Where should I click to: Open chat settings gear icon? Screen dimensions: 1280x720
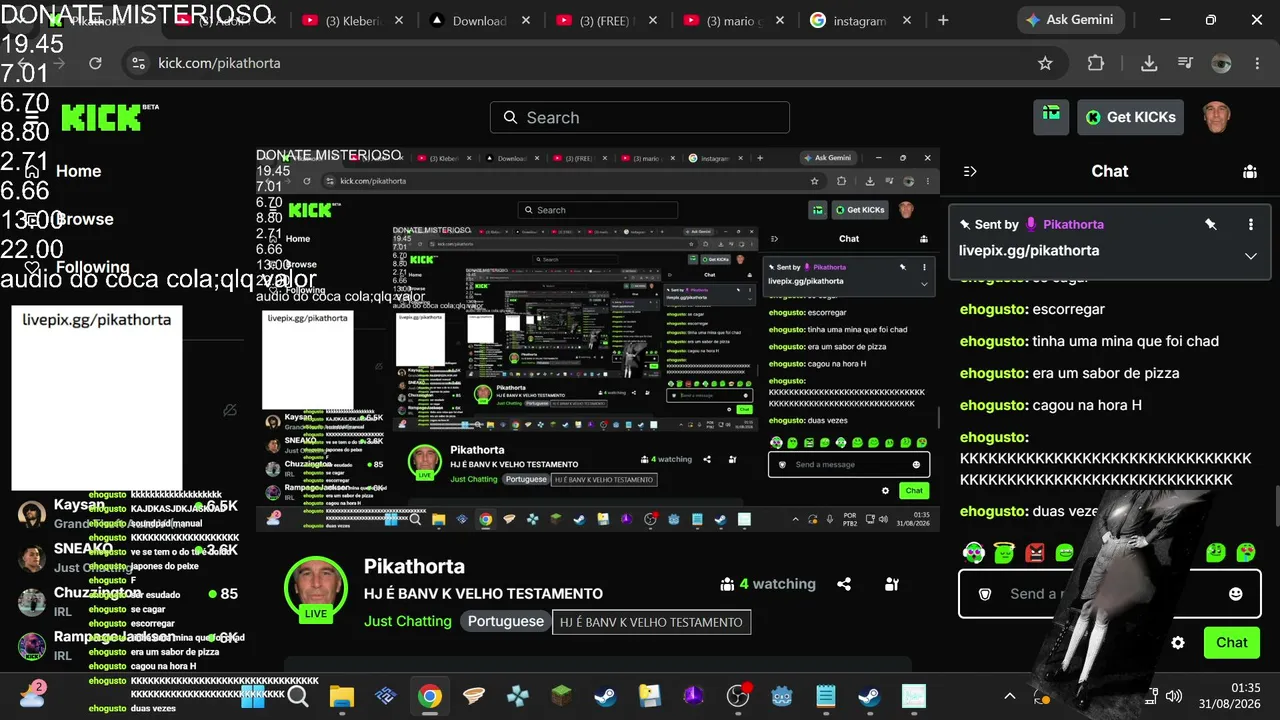(x=1178, y=643)
